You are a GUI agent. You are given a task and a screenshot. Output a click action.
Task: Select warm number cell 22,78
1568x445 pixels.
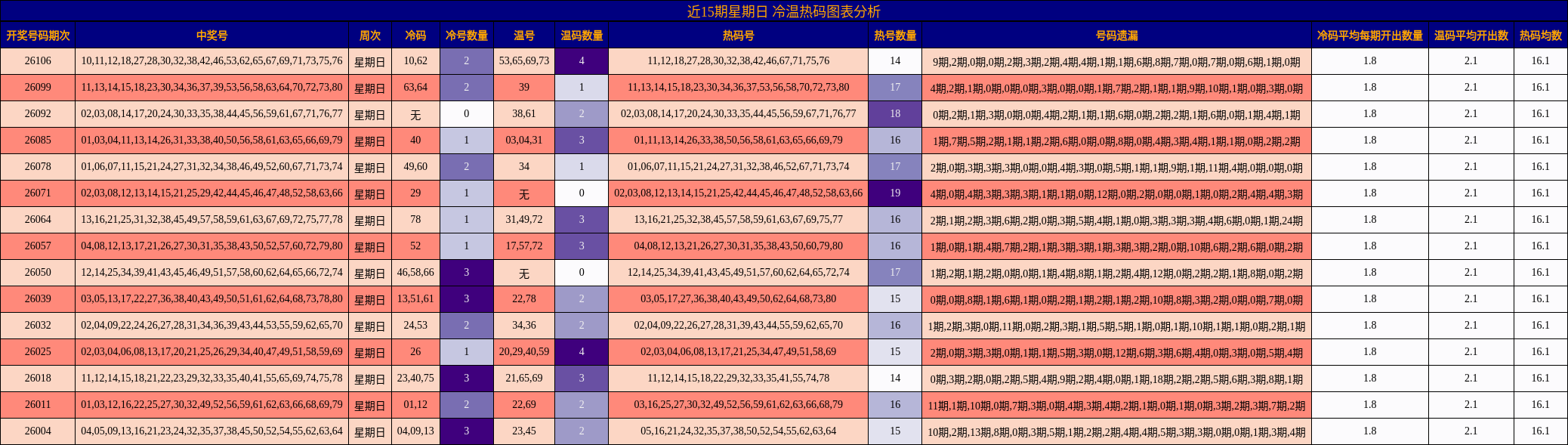click(524, 299)
